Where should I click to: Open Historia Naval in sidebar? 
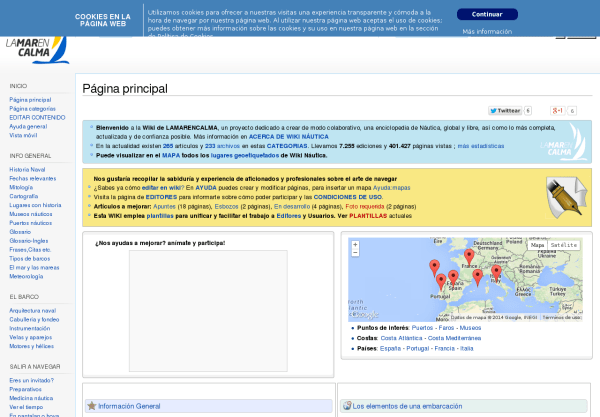(x=28, y=169)
